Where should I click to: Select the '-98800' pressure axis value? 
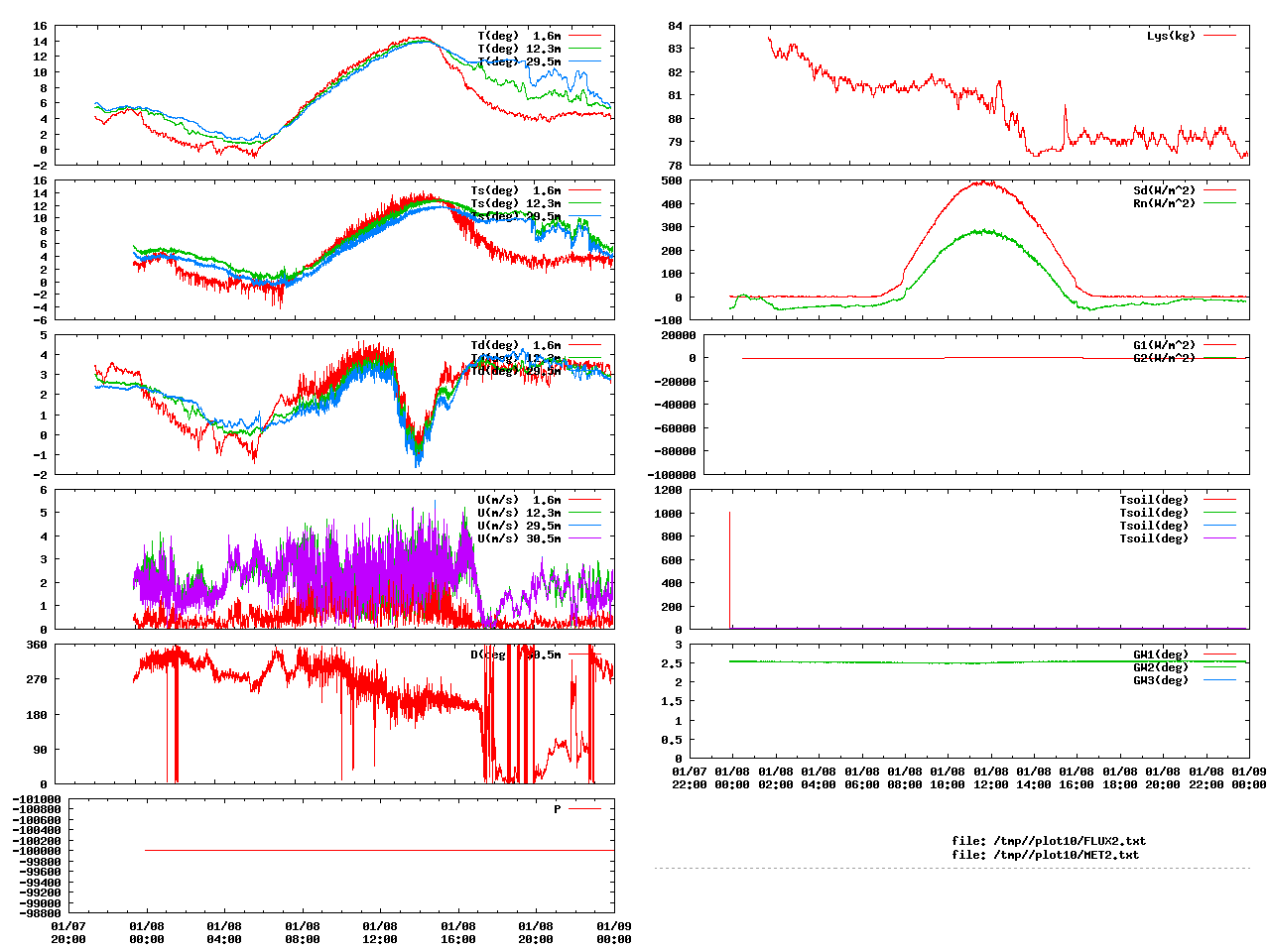[x=40, y=913]
